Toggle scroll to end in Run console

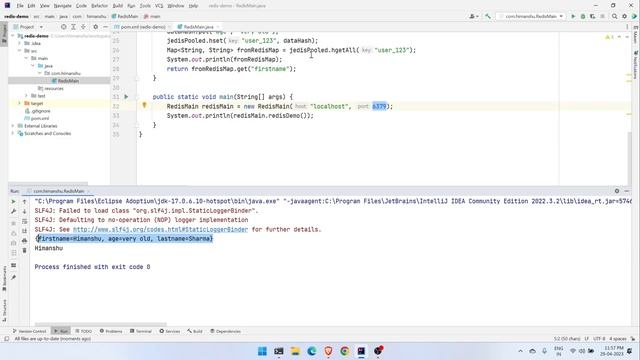pyautogui.click(x=24, y=231)
